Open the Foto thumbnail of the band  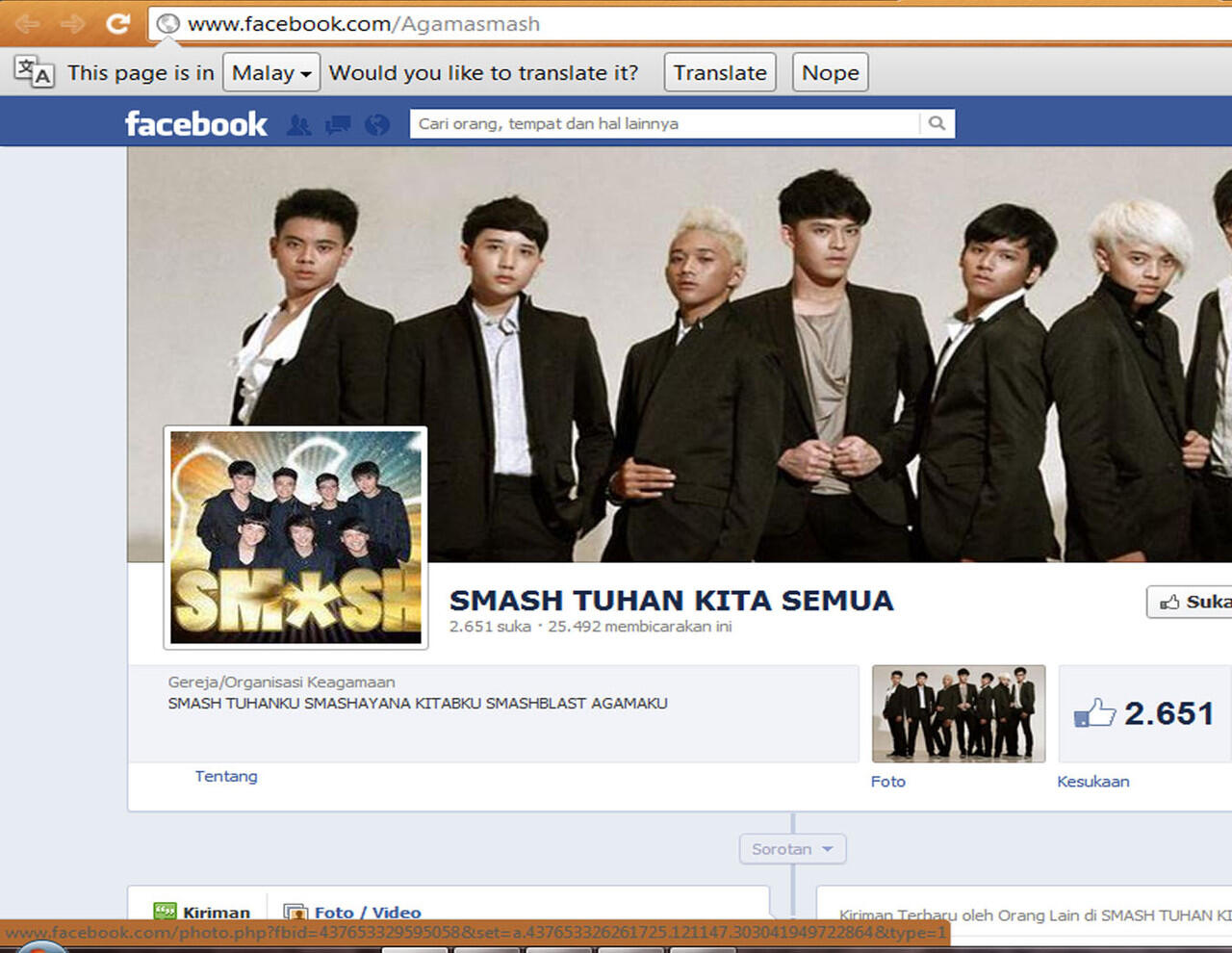[959, 713]
